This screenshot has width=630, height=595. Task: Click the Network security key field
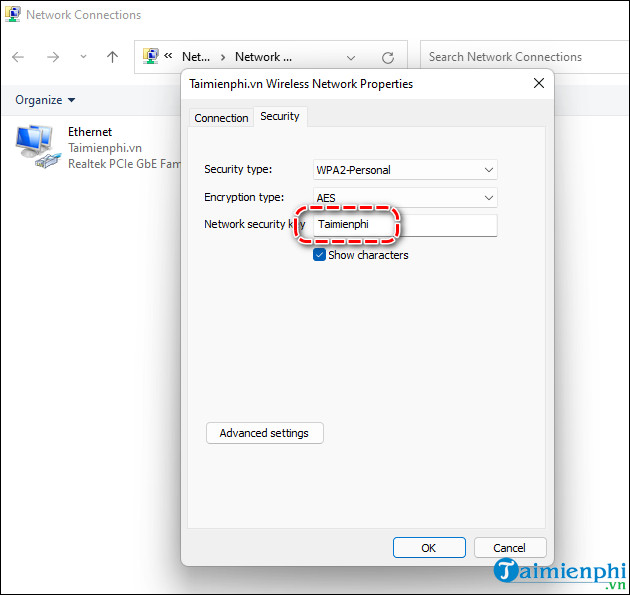coord(405,225)
